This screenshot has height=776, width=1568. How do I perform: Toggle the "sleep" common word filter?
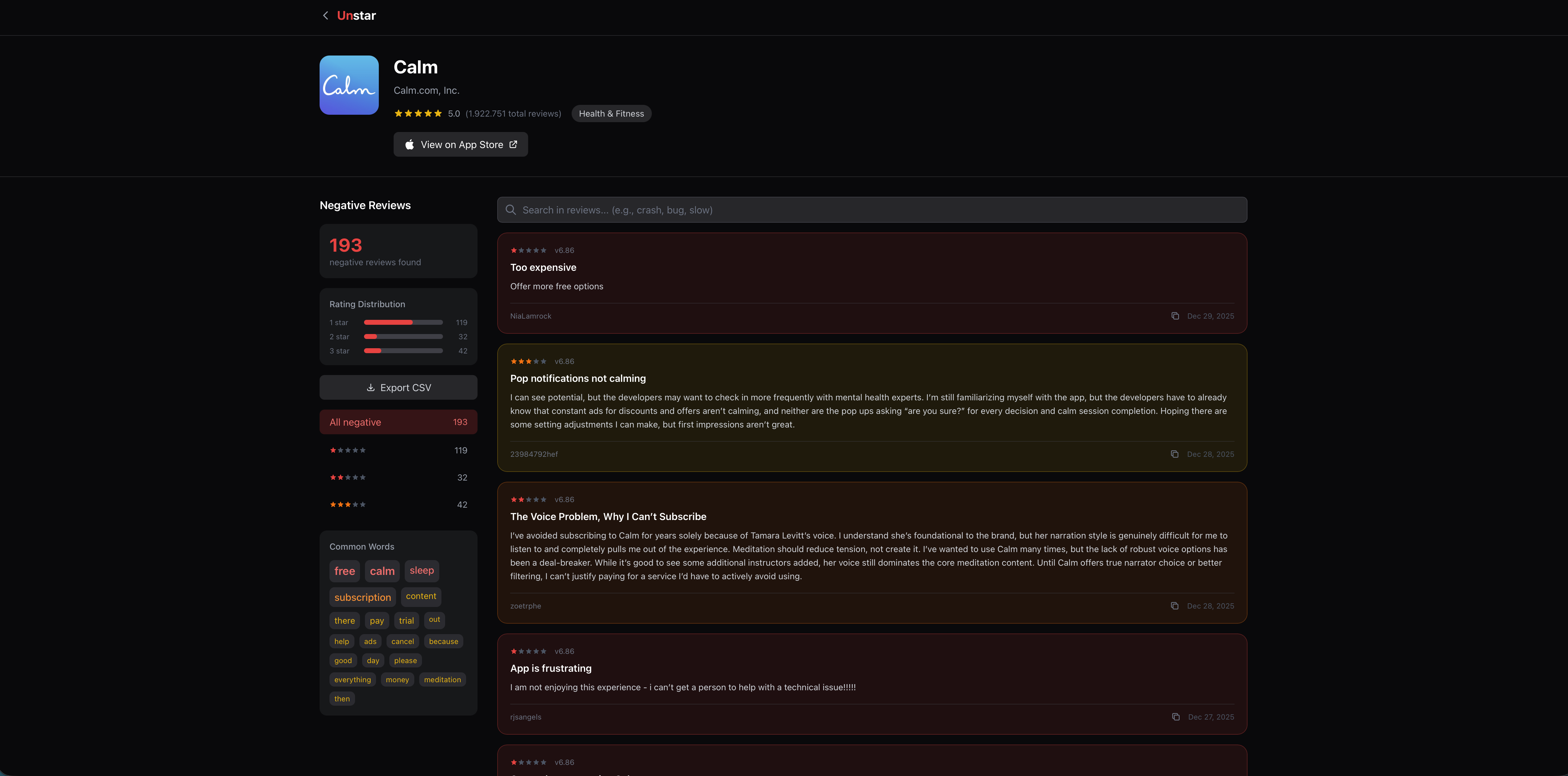421,571
